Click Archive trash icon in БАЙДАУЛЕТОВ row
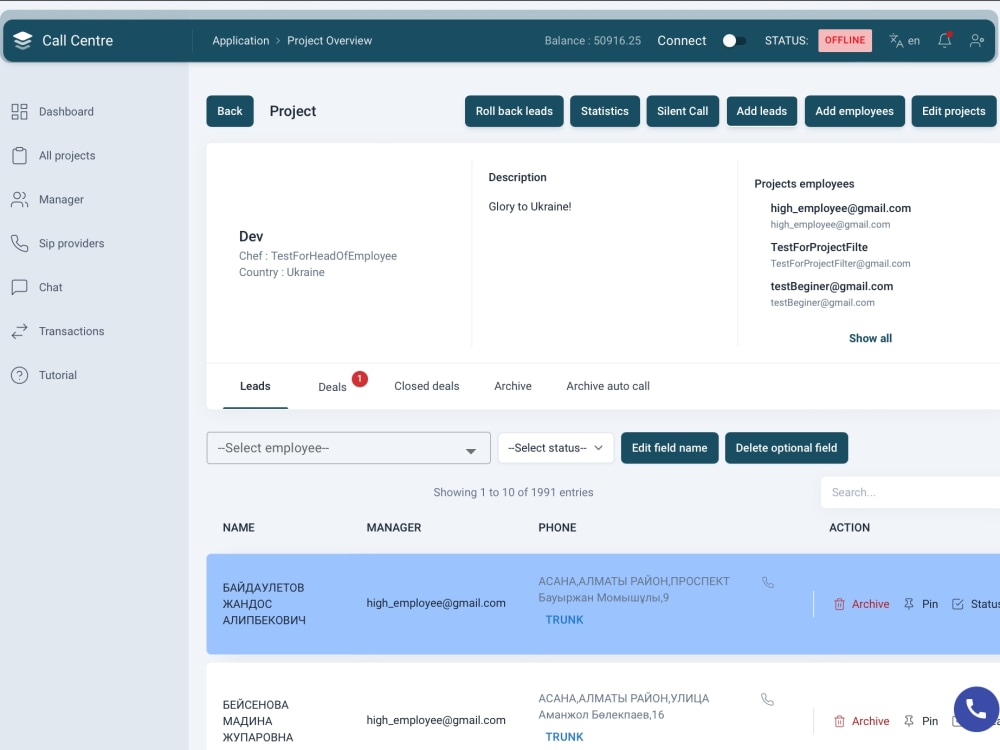Screen dimensions: 1000x750 click(839, 604)
